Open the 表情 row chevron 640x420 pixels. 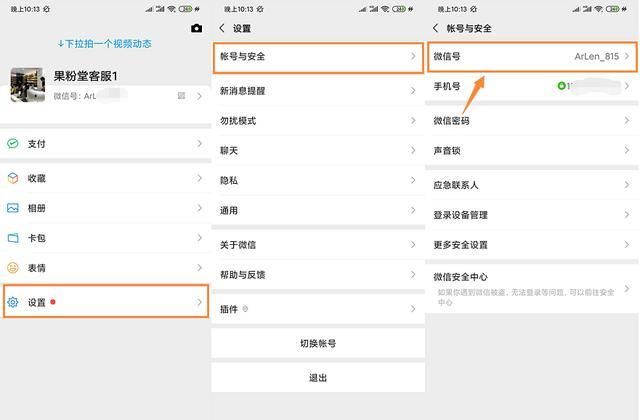[x=199, y=268]
